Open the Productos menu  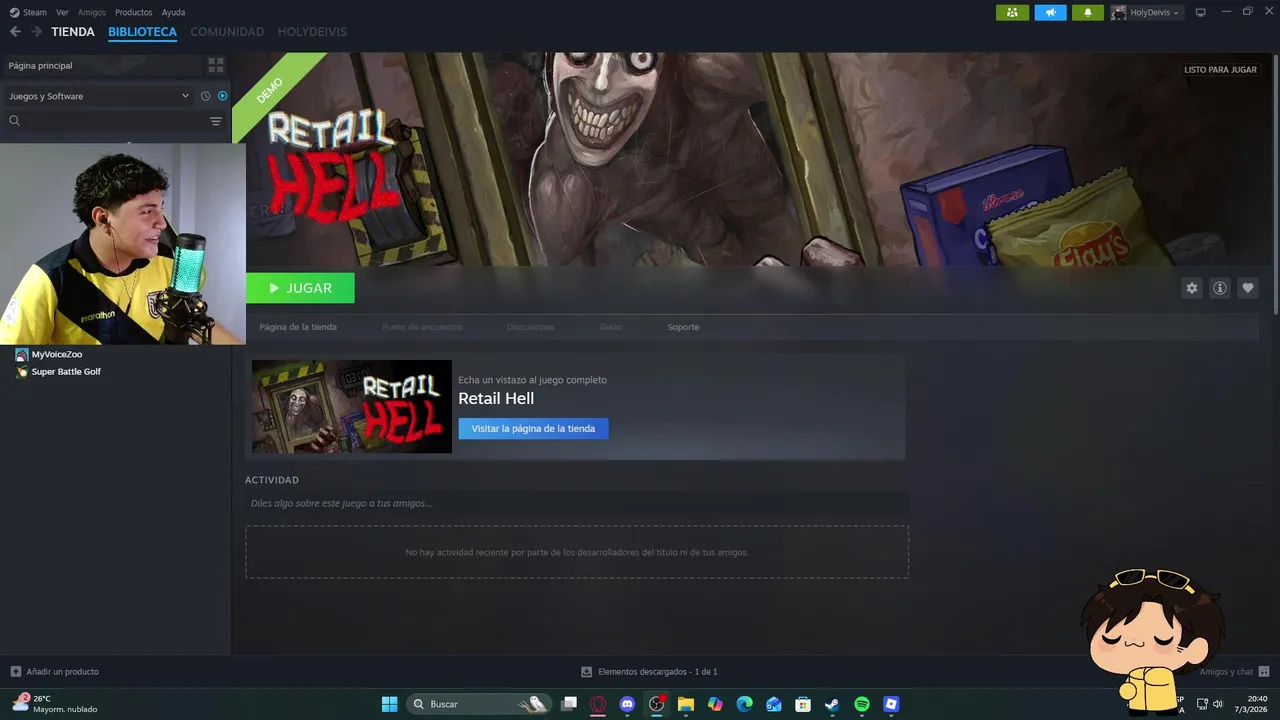(x=134, y=12)
